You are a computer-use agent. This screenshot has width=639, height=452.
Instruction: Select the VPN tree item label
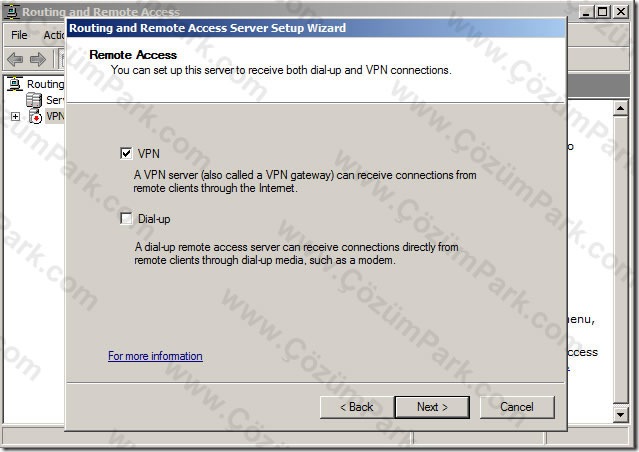point(55,116)
